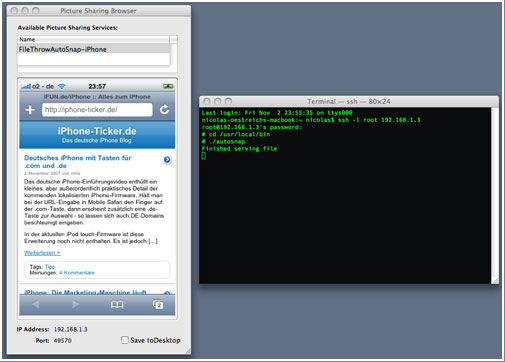Click the iPhone screenshot preview thumbnail

pos(97,198)
